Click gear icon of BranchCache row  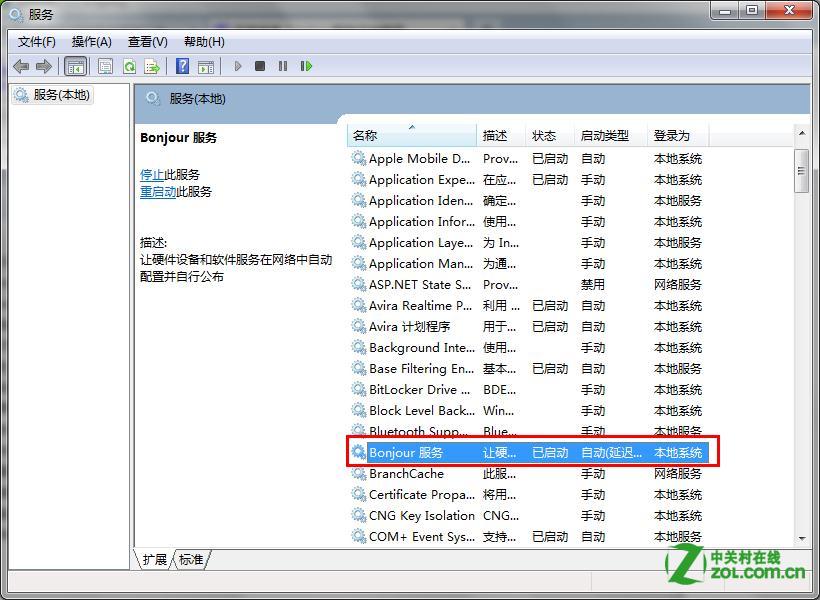(359, 473)
